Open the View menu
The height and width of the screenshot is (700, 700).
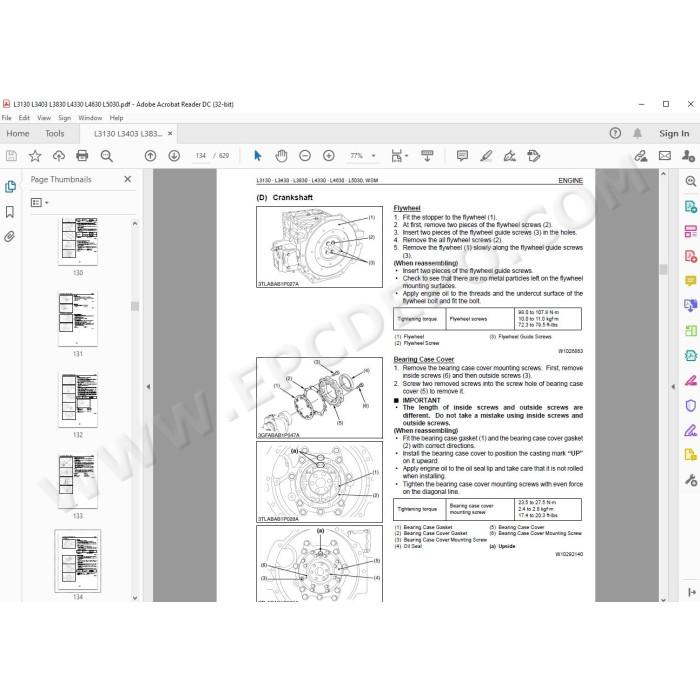click(x=44, y=118)
